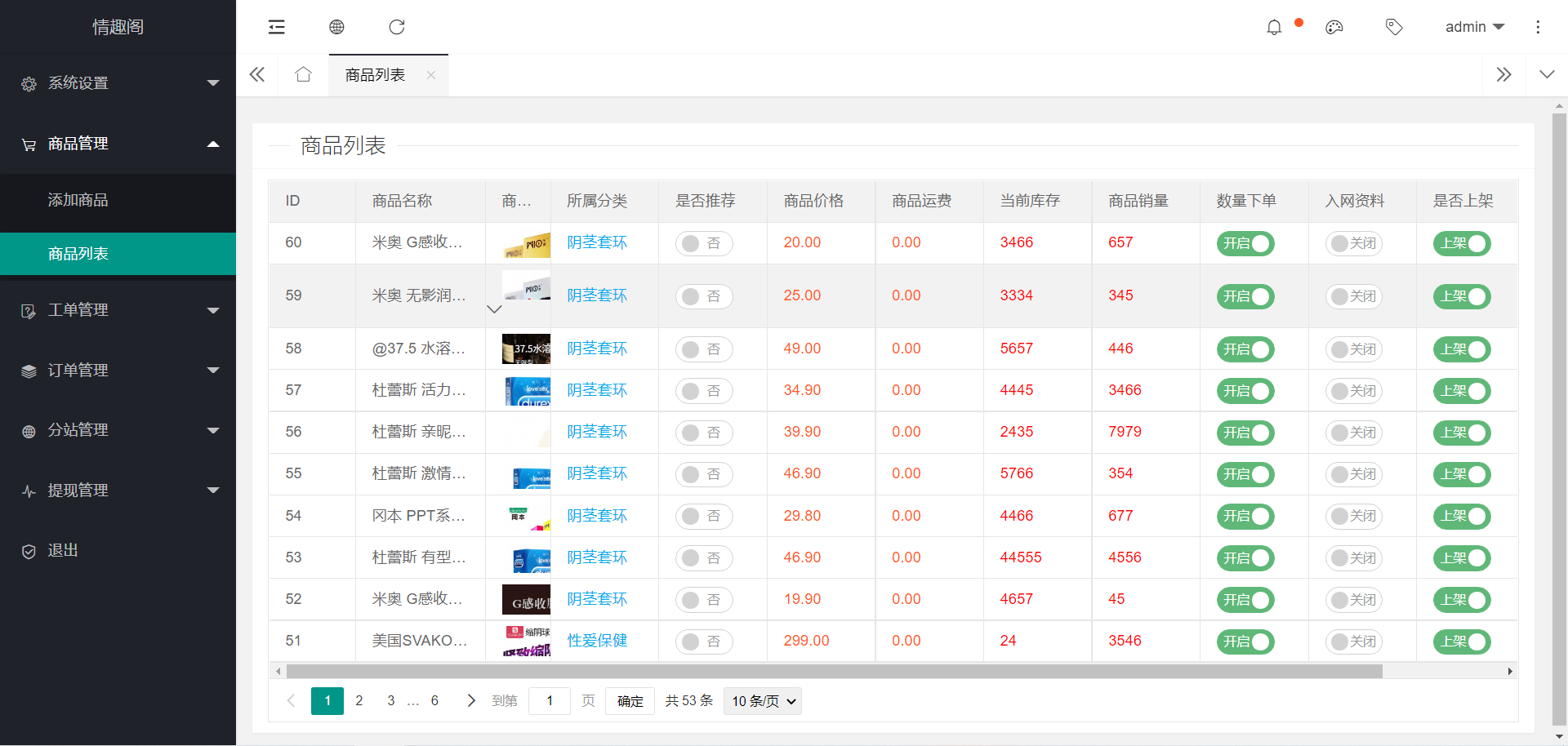Toggle the recommend switch for product 60
The image size is (1568, 746).
pyautogui.click(x=704, y=243)
